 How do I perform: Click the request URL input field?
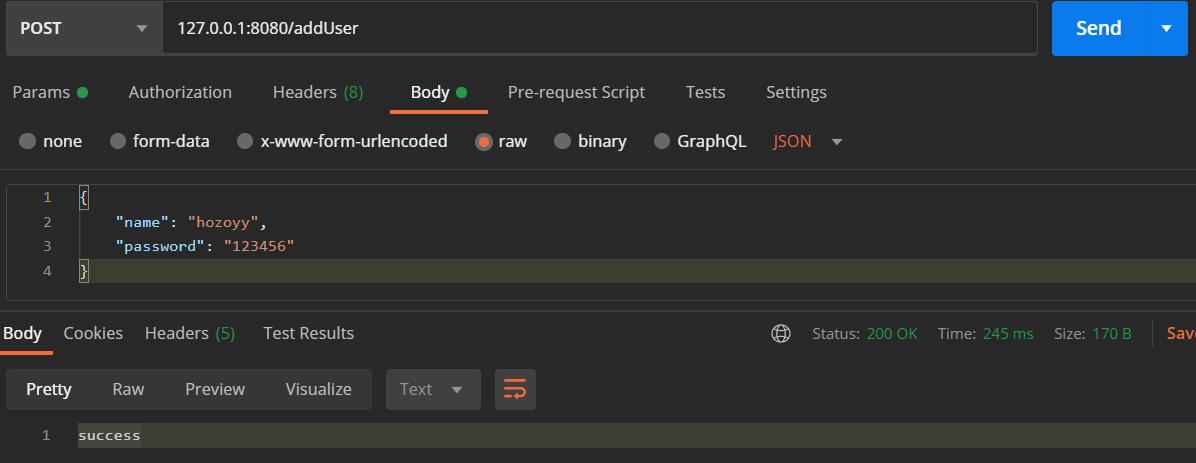pos(600,28)
